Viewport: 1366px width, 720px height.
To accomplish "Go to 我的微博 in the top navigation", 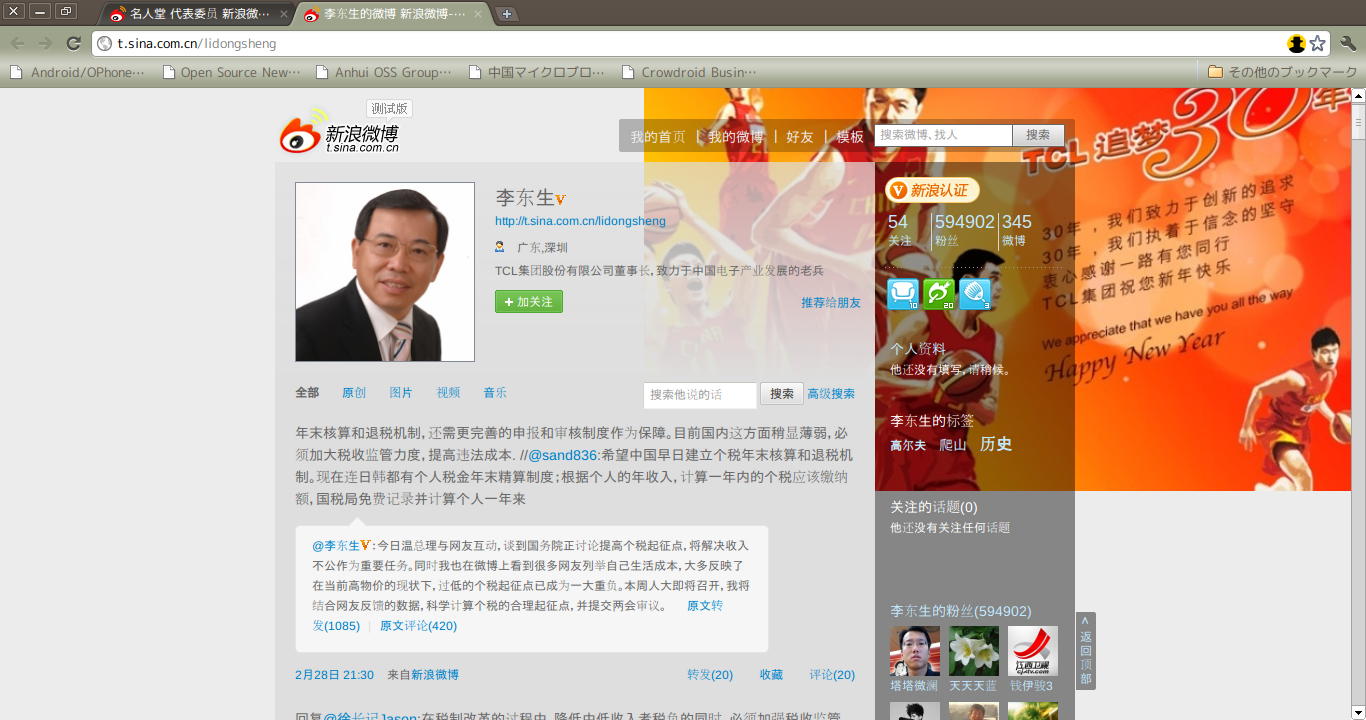I will [736, 137].
